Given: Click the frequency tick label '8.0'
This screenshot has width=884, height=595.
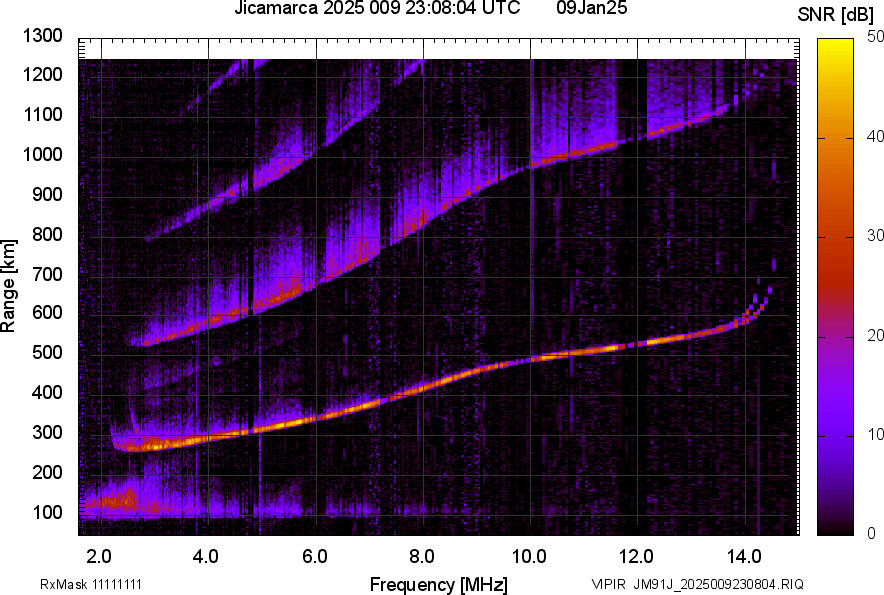Looking at the screenshot, I should [x=421, y=557].
